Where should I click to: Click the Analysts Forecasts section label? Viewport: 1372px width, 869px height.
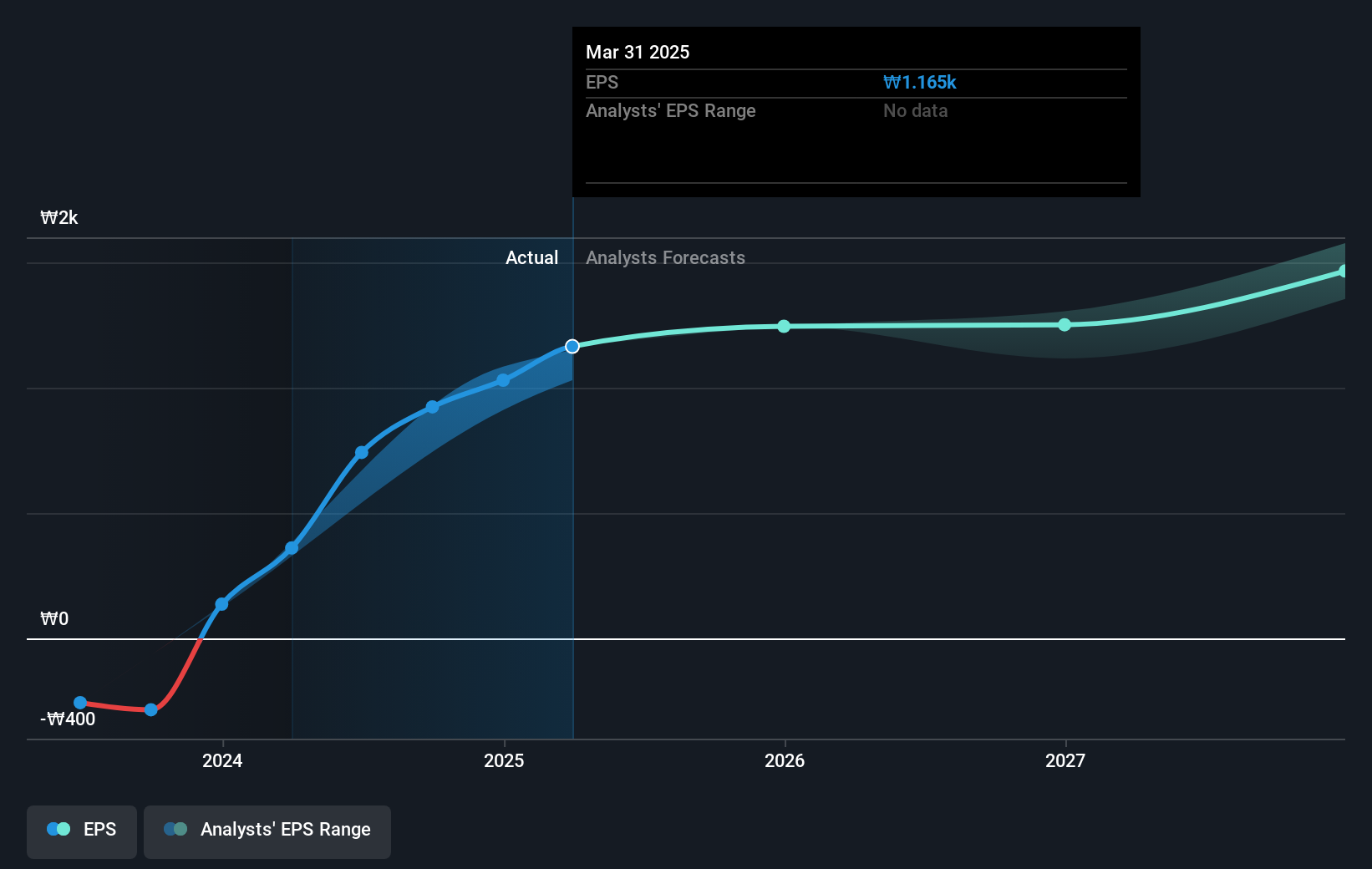pyautogui.click(x=665, y=257)
